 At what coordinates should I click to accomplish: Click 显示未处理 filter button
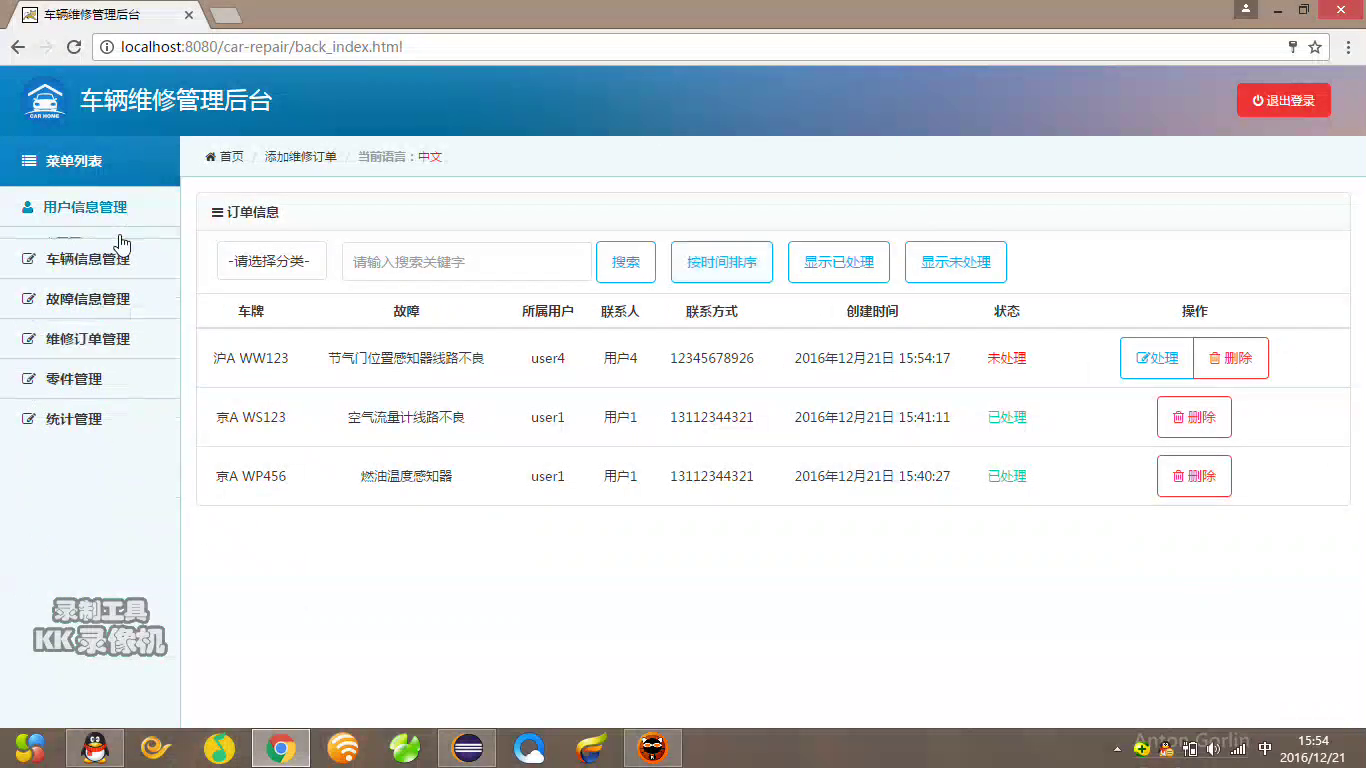[956, 262]
